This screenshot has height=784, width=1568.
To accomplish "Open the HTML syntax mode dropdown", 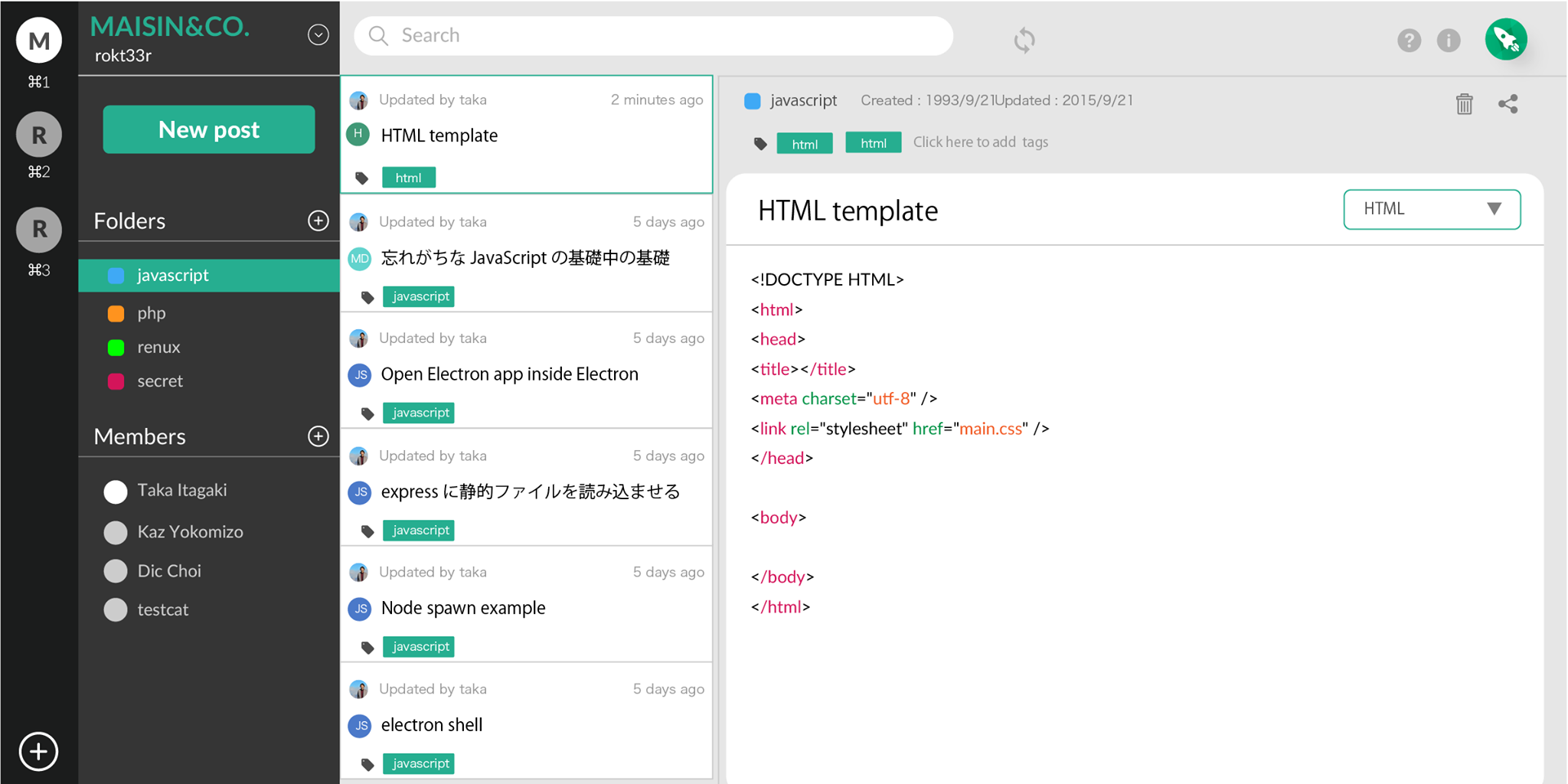I will [1431, 209].
